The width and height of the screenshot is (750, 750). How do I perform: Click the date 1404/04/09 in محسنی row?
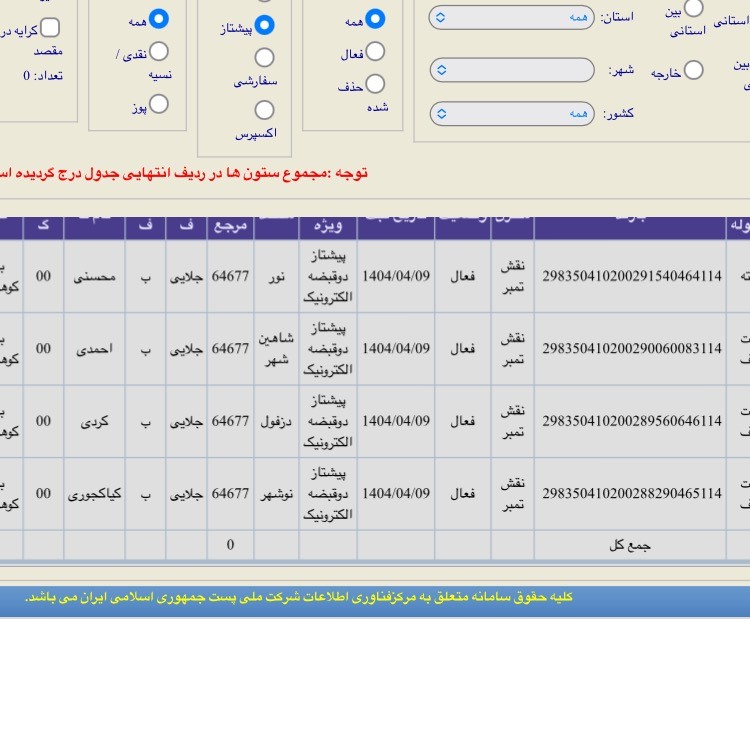(396, 276)
